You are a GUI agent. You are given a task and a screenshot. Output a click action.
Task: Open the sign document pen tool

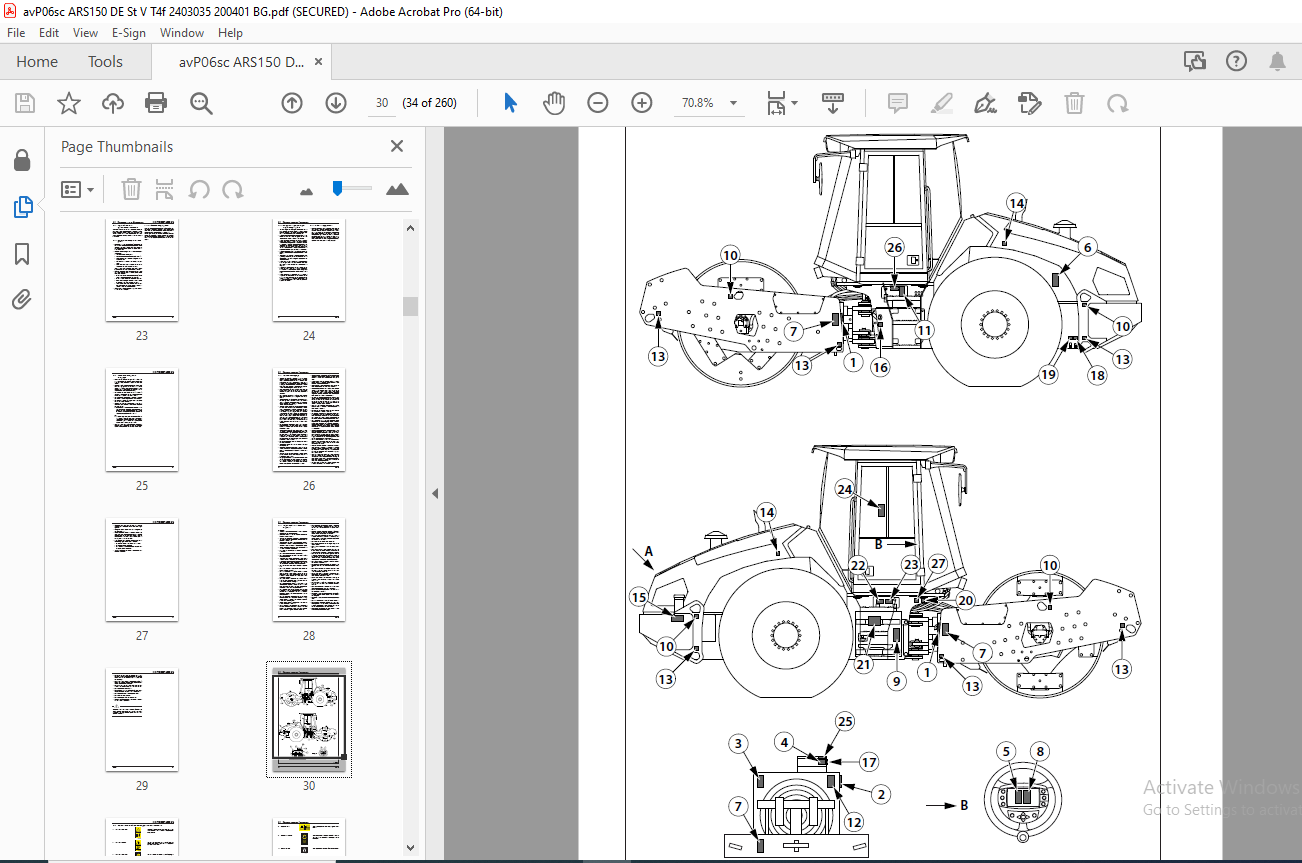tap(986, 103)
